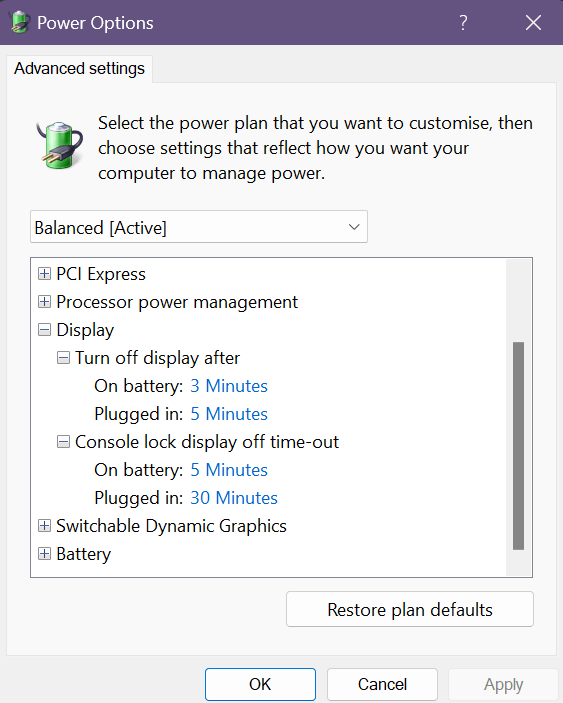Expand the Battery plus icon
Viewport: 563px width, 703px height.
coord(44,554)
